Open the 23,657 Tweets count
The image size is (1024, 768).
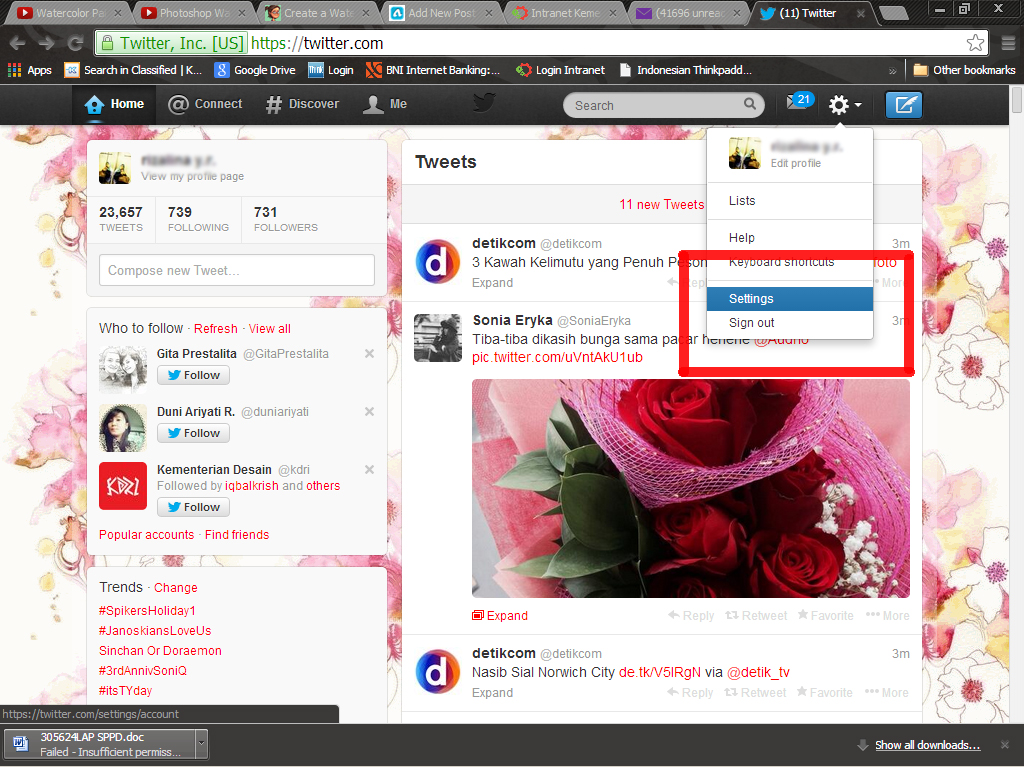click(x=121, y=219)
